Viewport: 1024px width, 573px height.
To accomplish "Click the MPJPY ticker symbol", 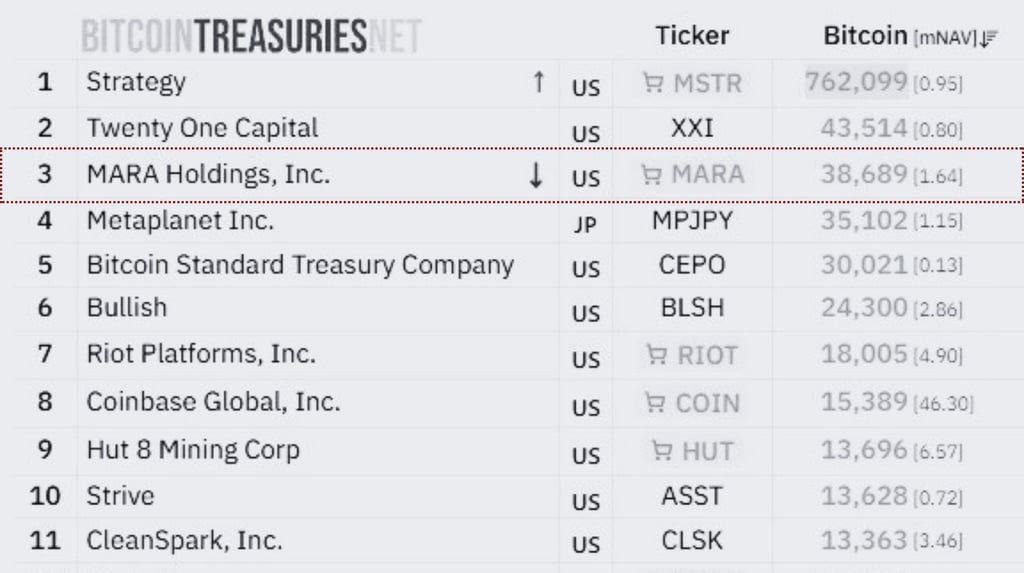I will coord(692,220).
